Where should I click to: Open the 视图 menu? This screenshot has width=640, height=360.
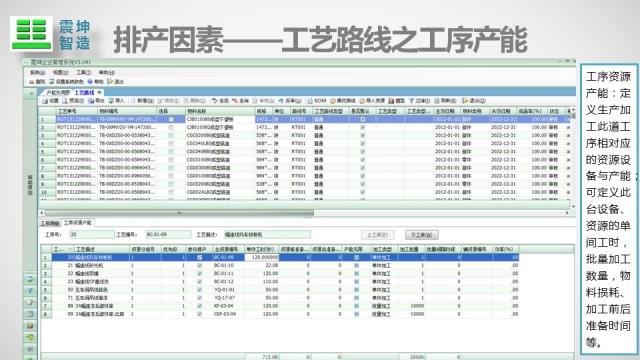click(x=60, y=73)
